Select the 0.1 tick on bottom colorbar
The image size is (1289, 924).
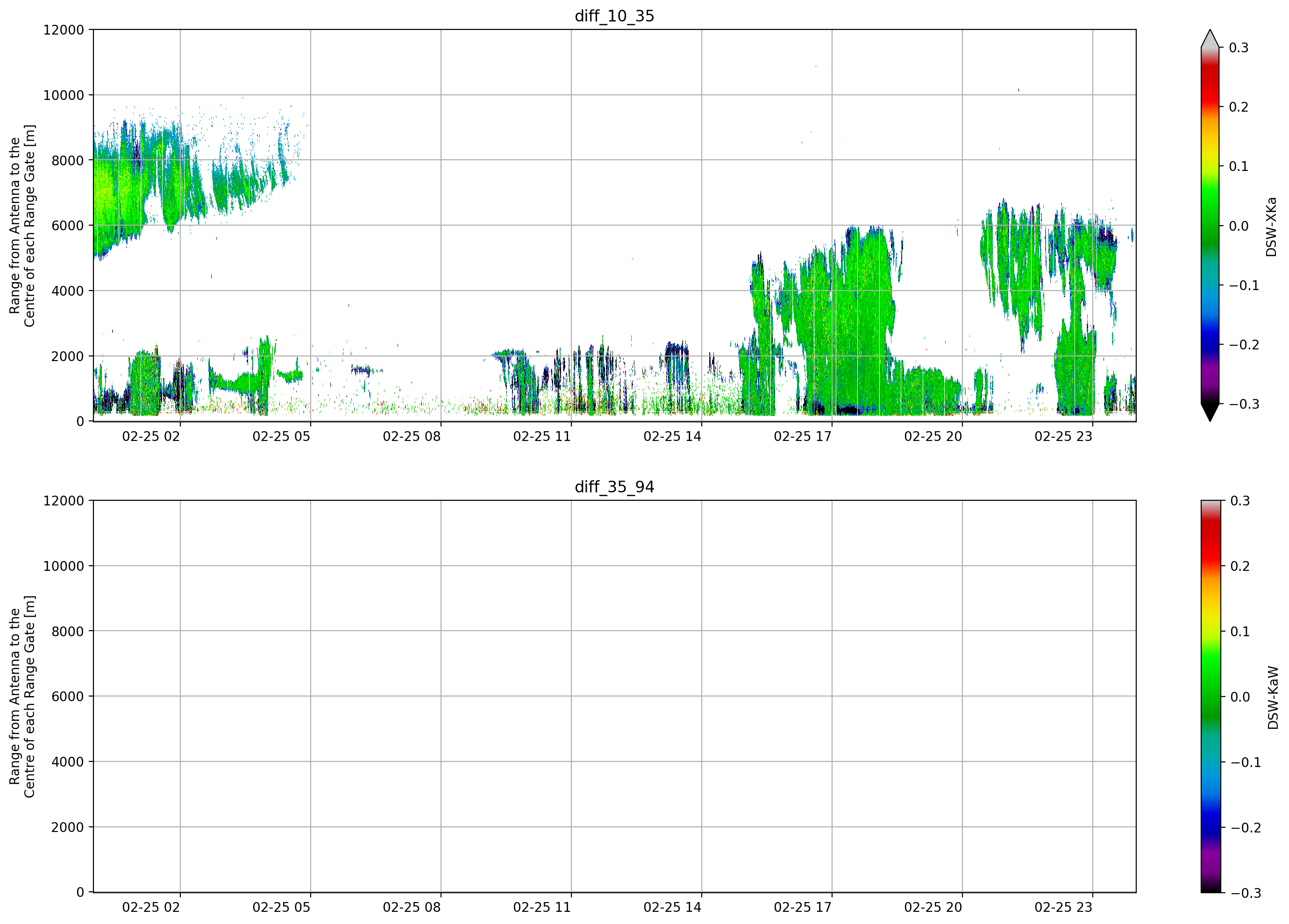1240,632
